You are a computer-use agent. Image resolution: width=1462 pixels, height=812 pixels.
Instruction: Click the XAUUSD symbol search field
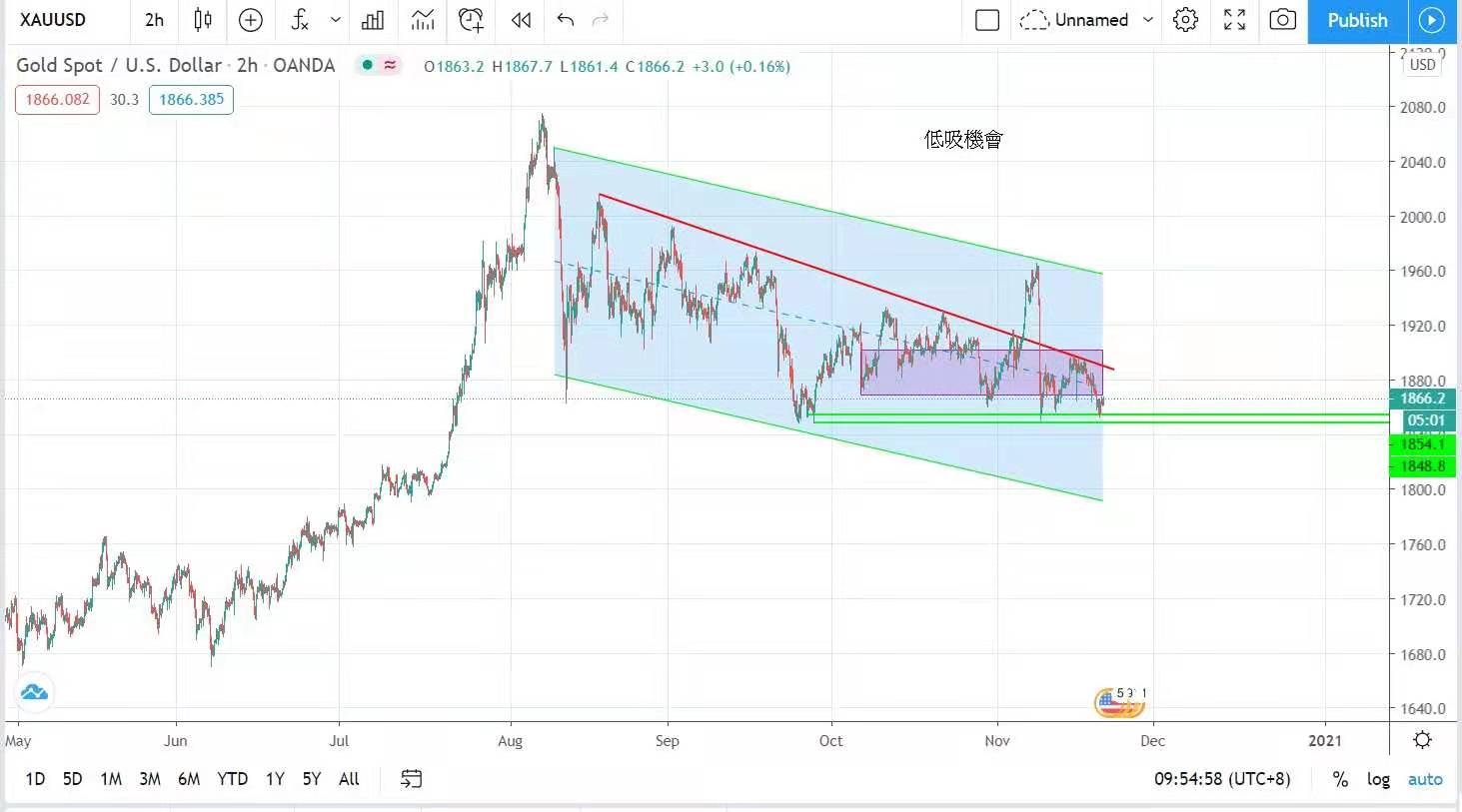(54, 20)
